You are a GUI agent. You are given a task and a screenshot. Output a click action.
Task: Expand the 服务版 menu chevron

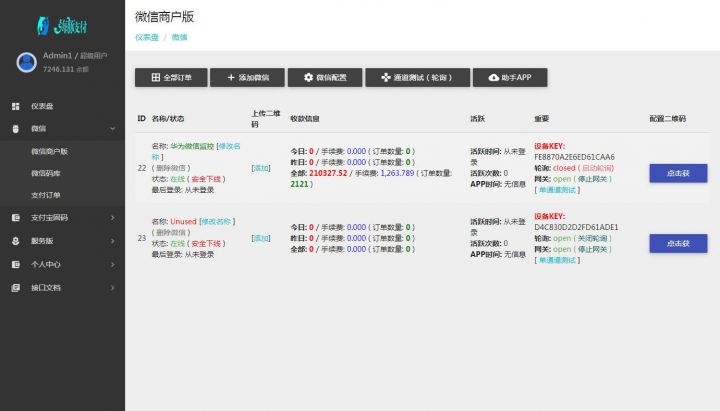[x=112, y=241]
